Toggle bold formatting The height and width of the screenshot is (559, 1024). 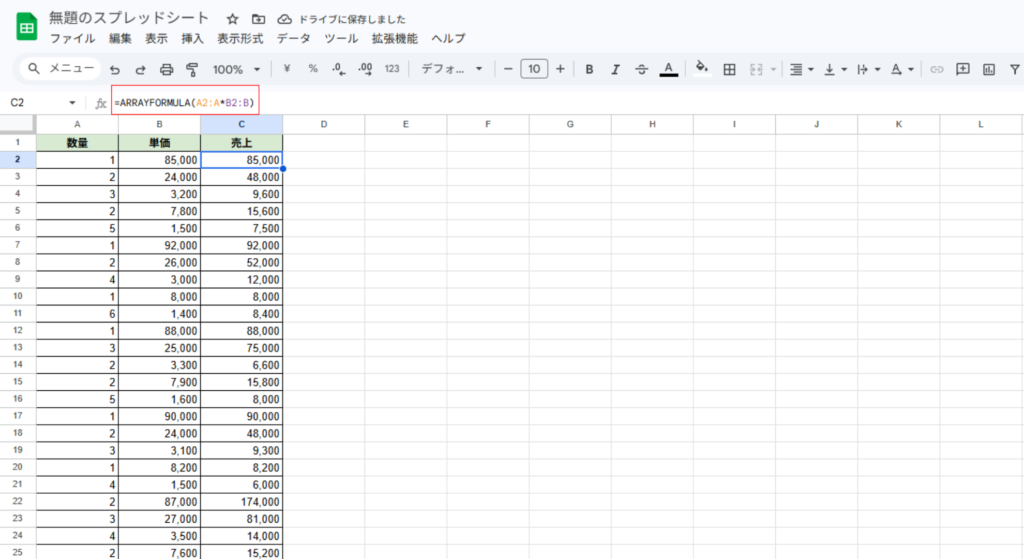pyautogui.click(x=589, y=70)
